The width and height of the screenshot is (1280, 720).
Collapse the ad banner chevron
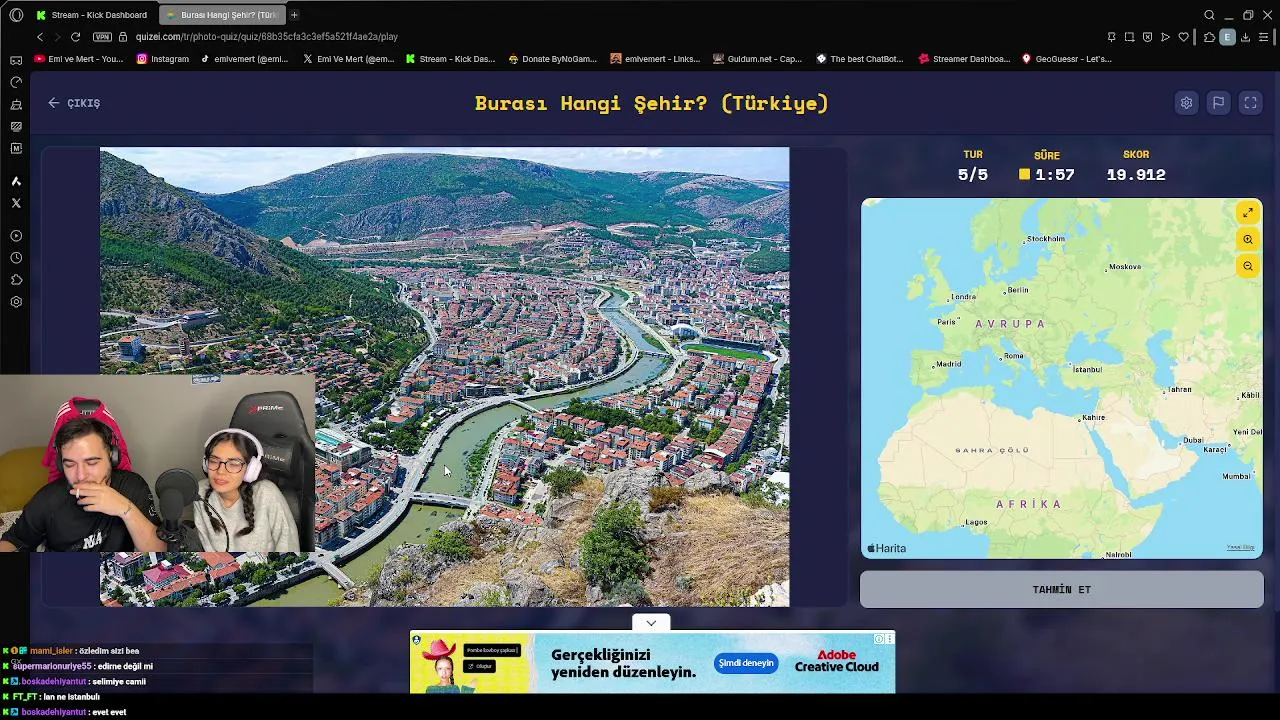(651, 623)
